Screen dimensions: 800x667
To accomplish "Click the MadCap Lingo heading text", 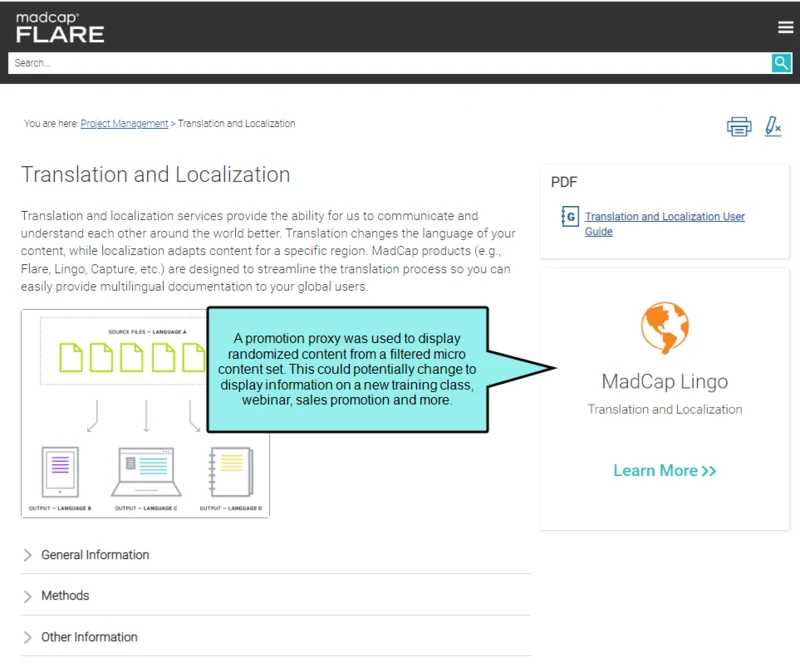I will [x=664, y=381].
